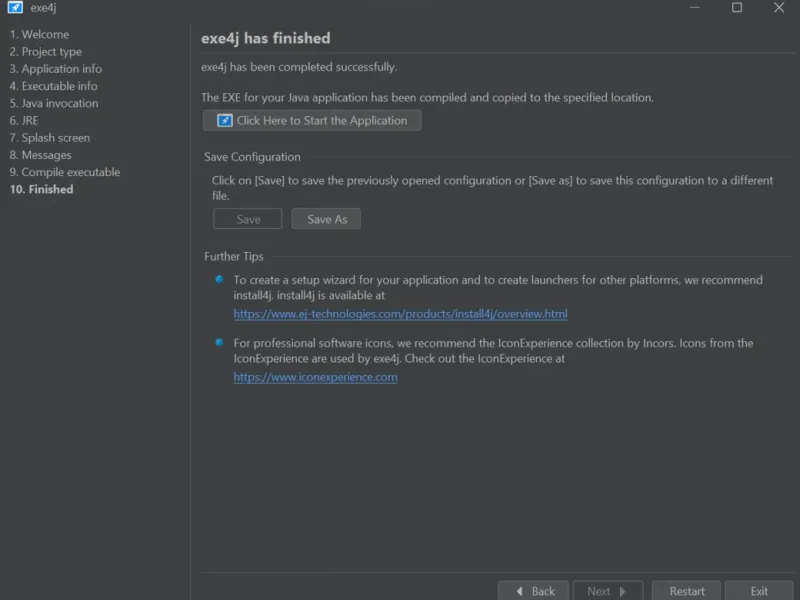Select step 10 Finished
Viewport: 800px width, 600px height.
pos(41,189)
